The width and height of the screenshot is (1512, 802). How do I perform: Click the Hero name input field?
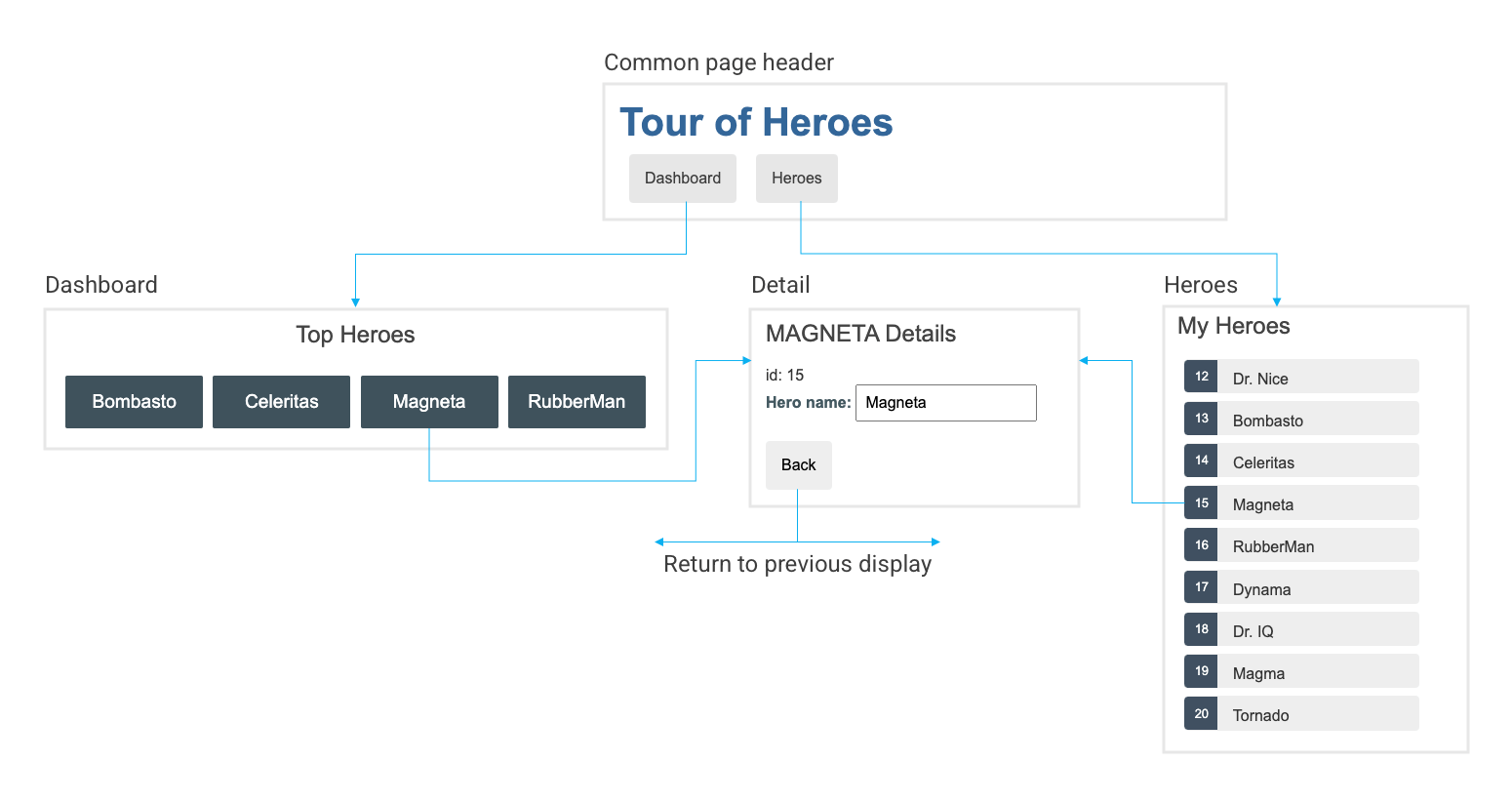(x=944, y=402)
